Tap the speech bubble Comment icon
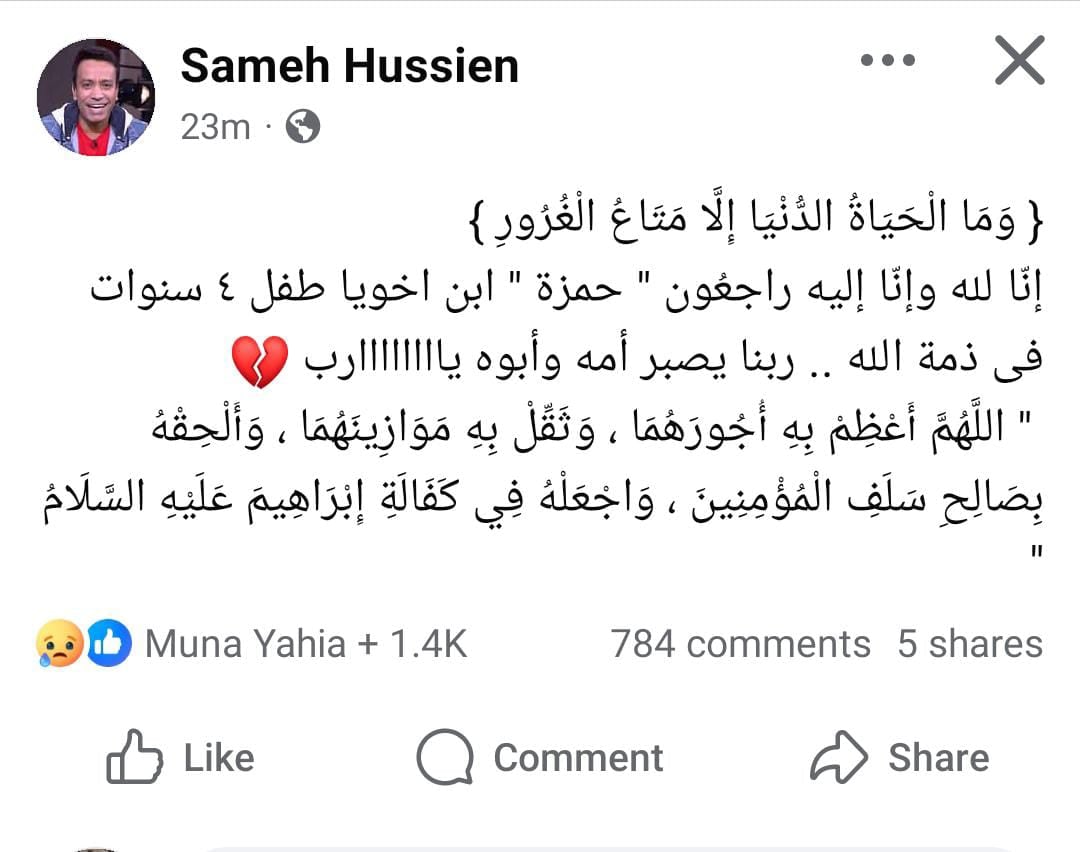Viewport: 1080px width, 852px height. coord(444,758)
